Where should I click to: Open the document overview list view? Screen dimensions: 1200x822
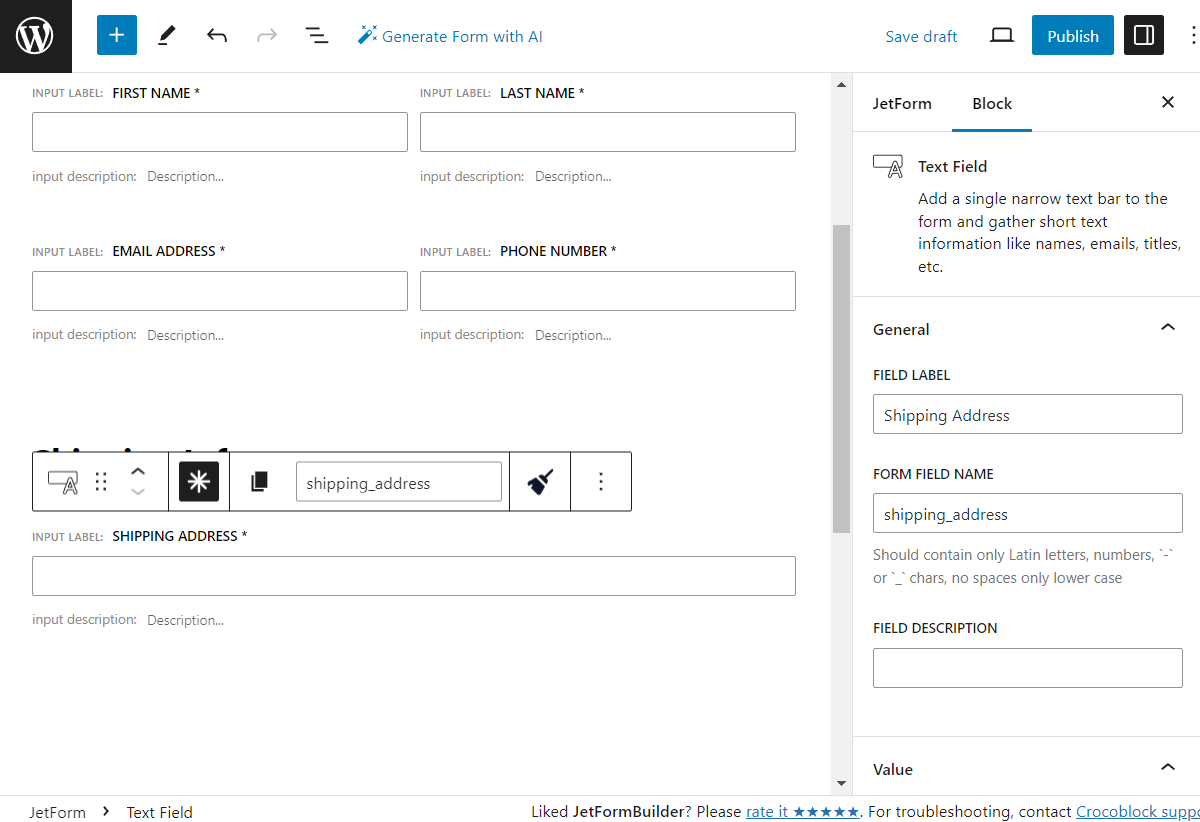pyautogui.click(x=317, y=36)
